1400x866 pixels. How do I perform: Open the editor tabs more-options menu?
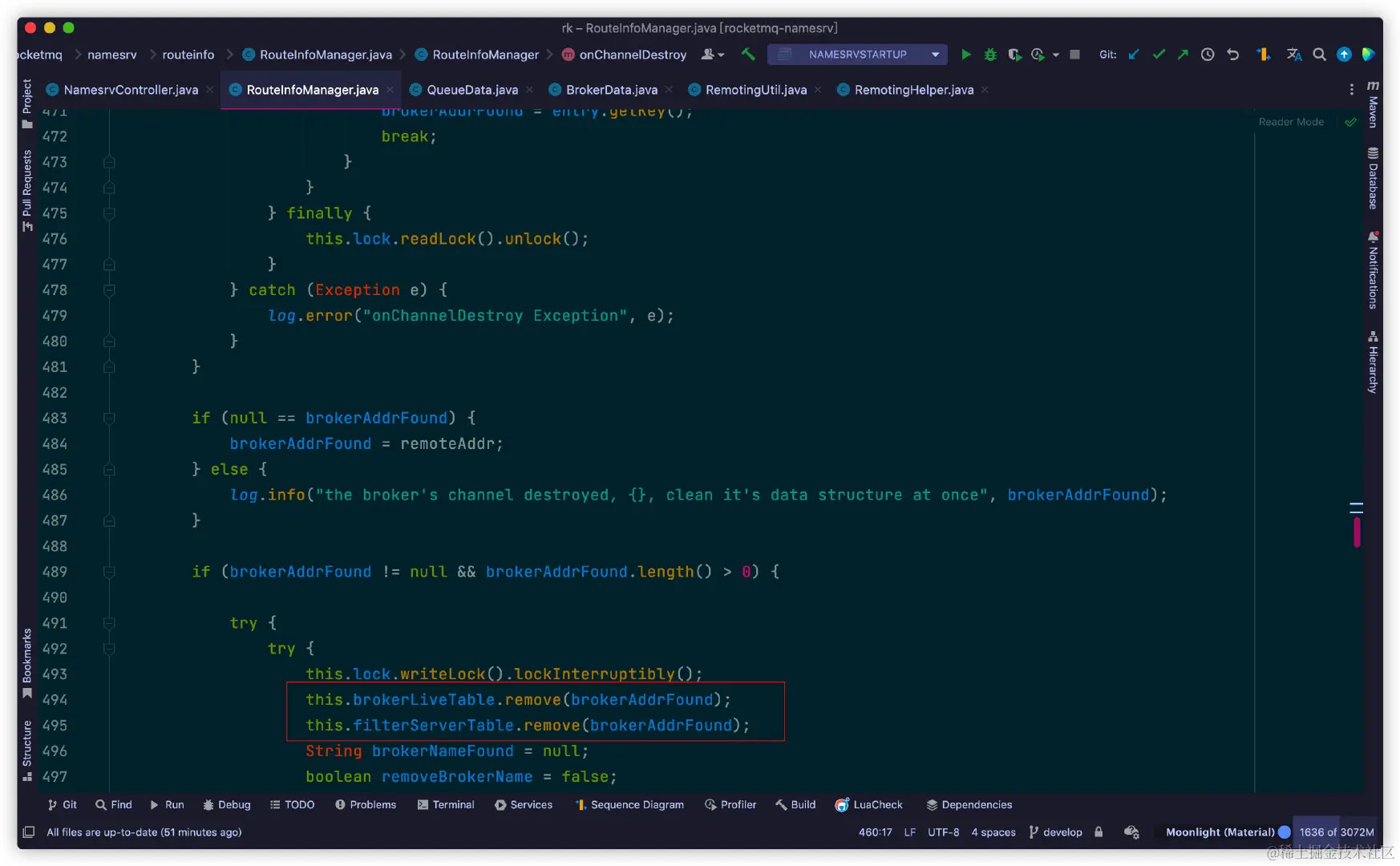point(1351,90)
